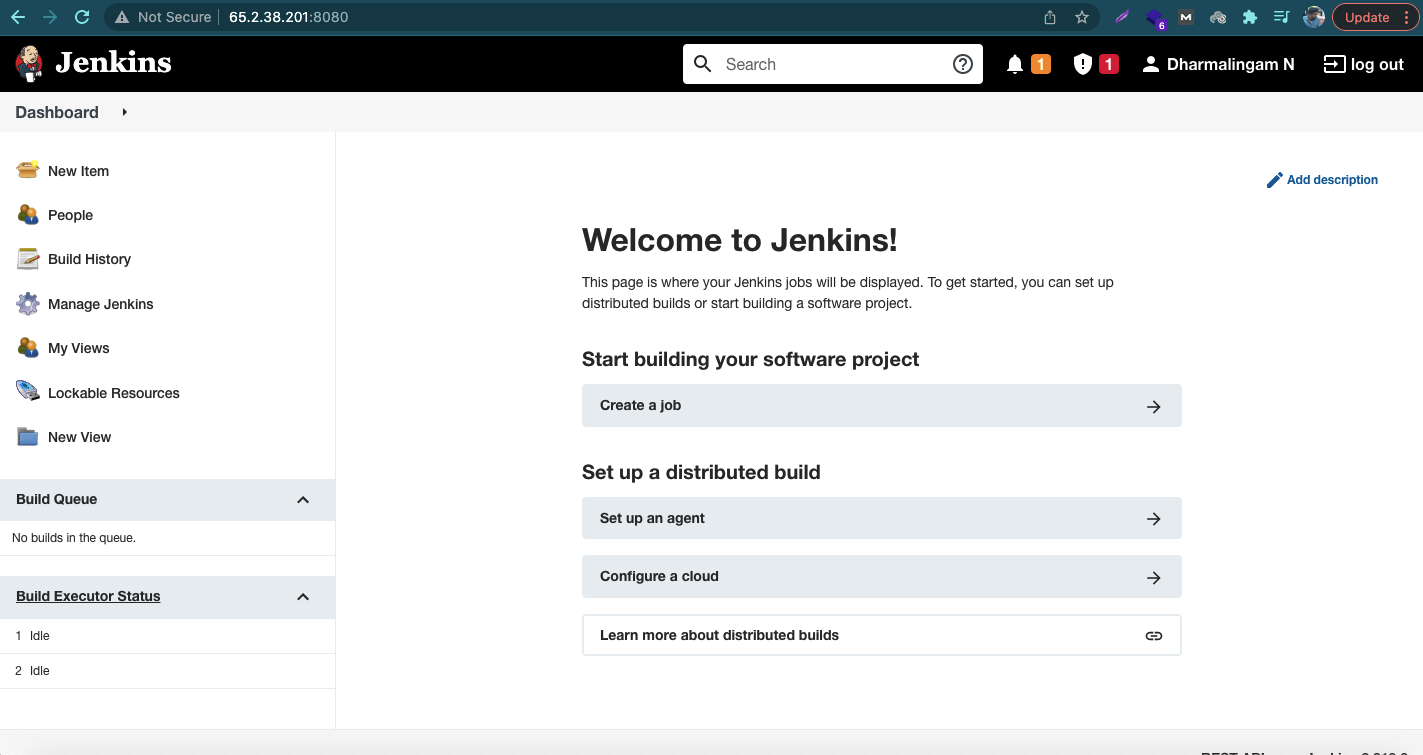Viewport: 1423px width, 755px height.
Task: Go back with browser back arrow
Action: coord(18,17)
